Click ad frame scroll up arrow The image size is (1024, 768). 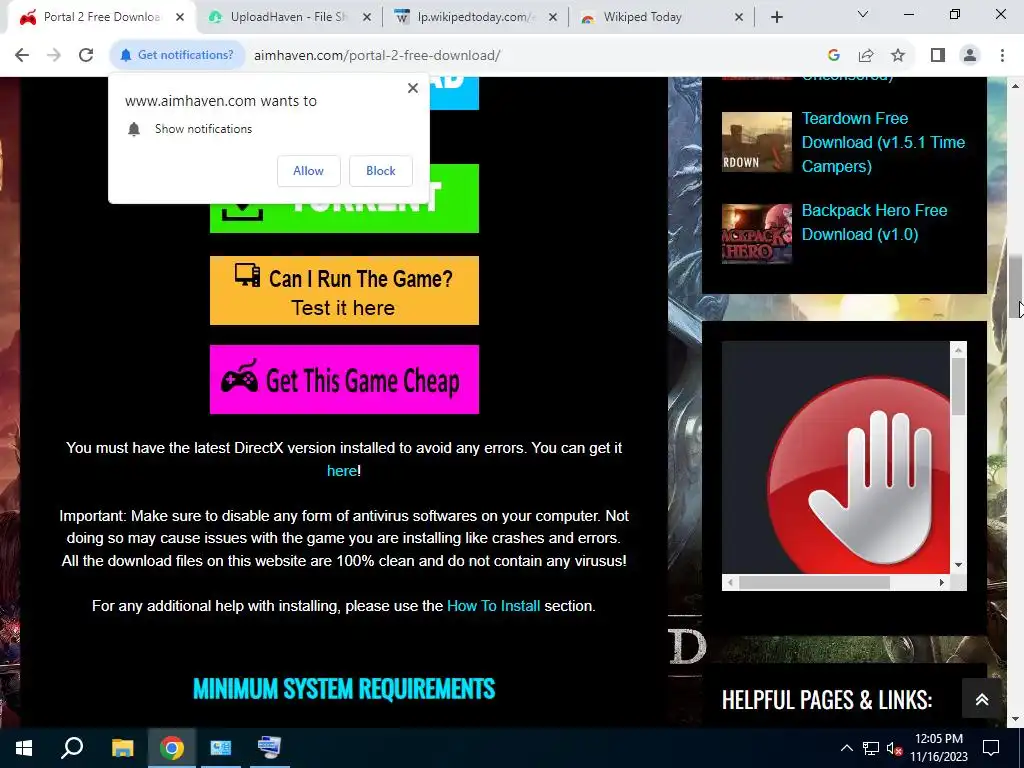tap(958, 351)
